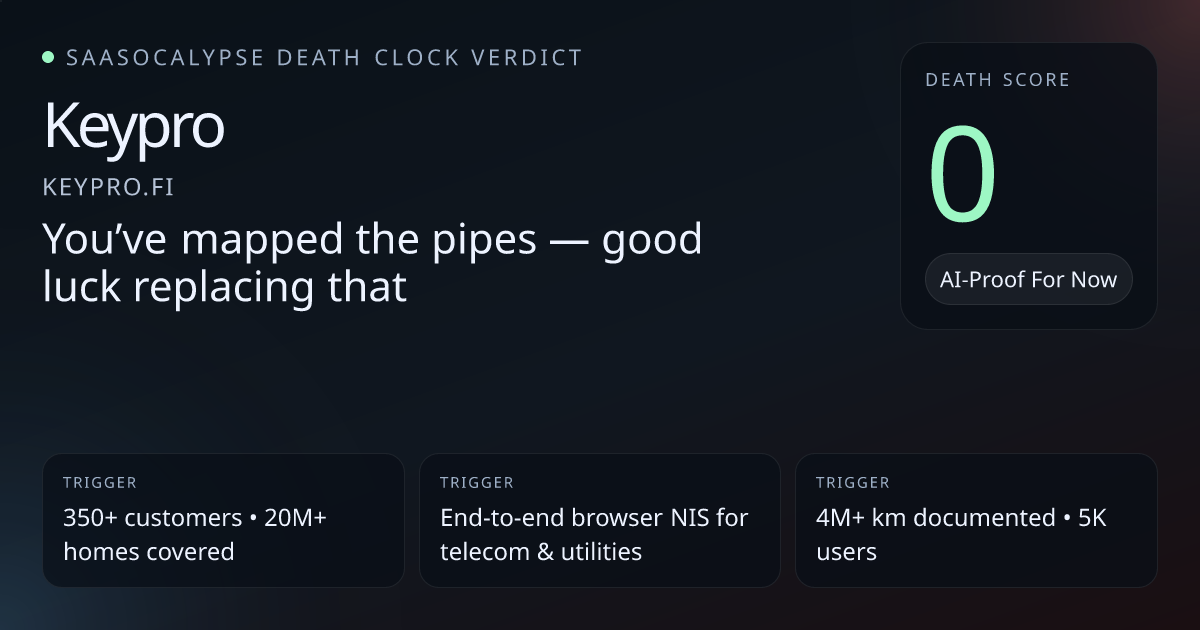
Task: Click the "telecom & utilities" text line
Action: (541, 551)
